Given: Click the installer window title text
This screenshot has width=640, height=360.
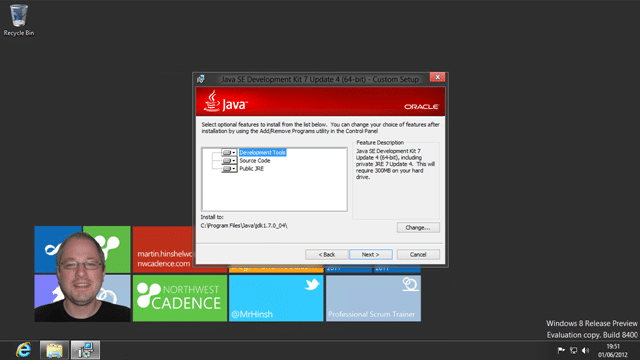Looking at the screenshot, I should tap(320, 79).
